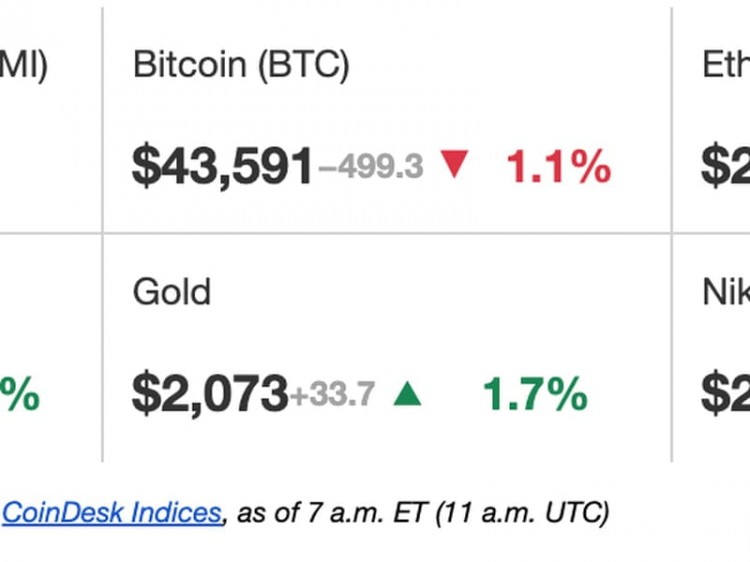
Task: Click the Gold price $2,073
Action: point(209,396)
